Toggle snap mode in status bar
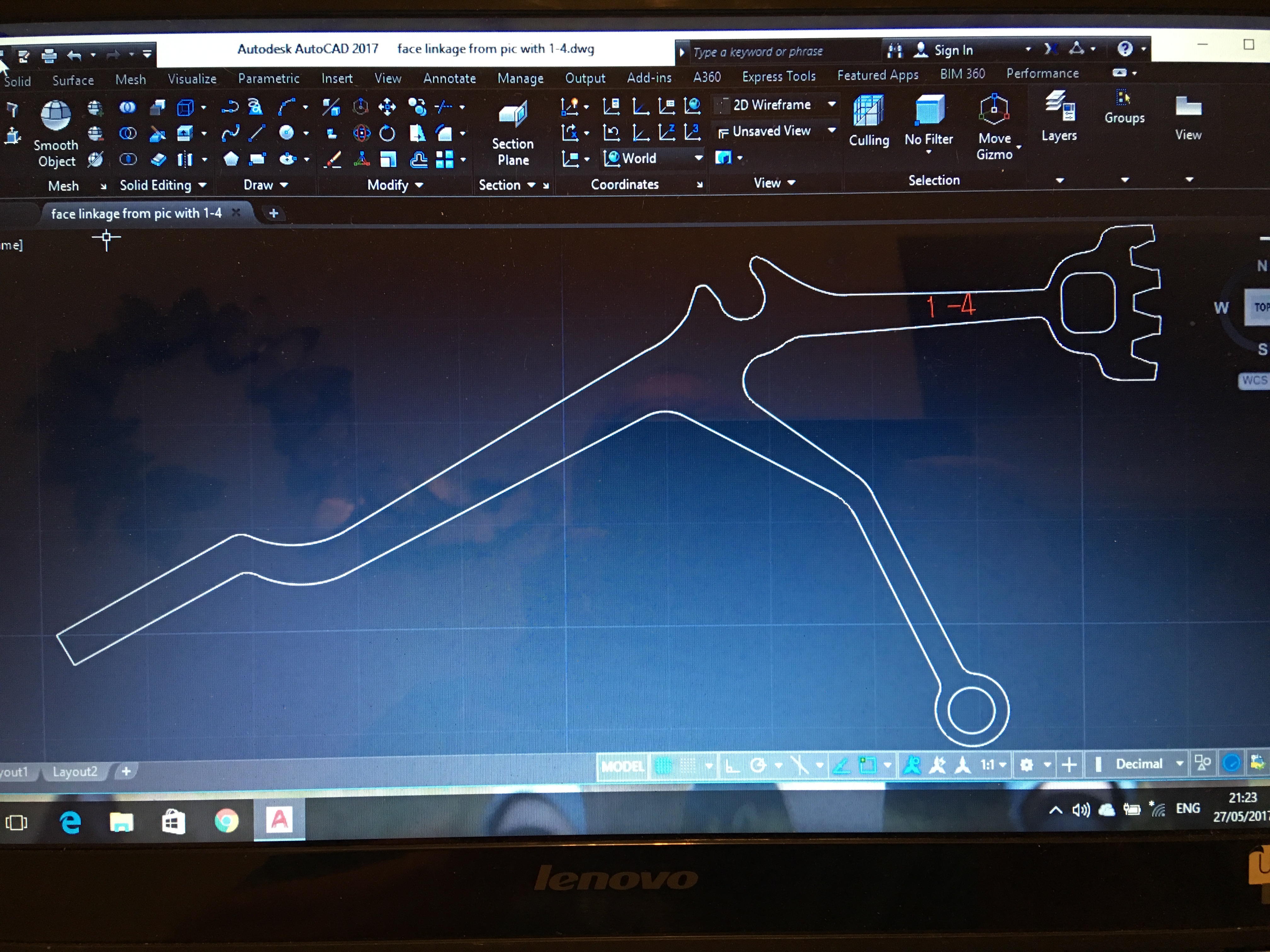The image size is (1270, 952). 688,765
